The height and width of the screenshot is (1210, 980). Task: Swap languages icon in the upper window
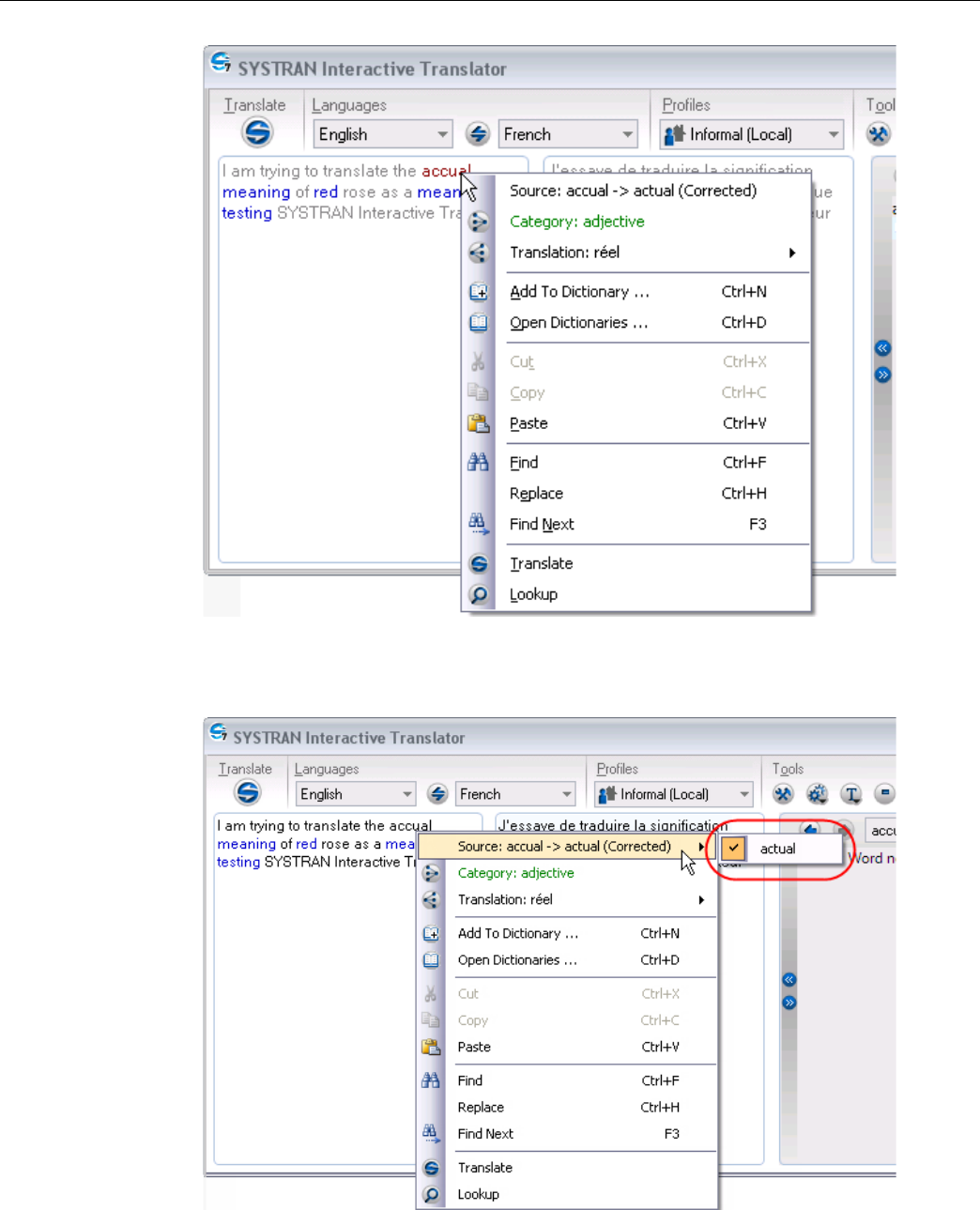478,134
